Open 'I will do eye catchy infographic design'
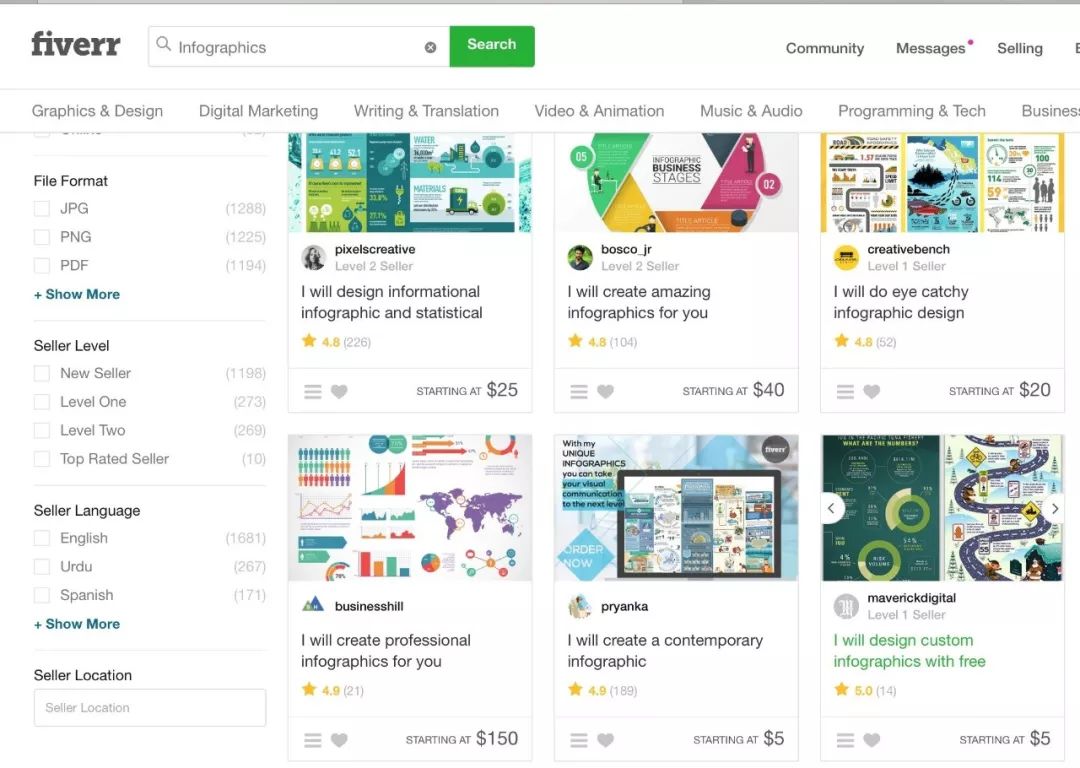The image size is (1080, 768). [x=901, y=302]
